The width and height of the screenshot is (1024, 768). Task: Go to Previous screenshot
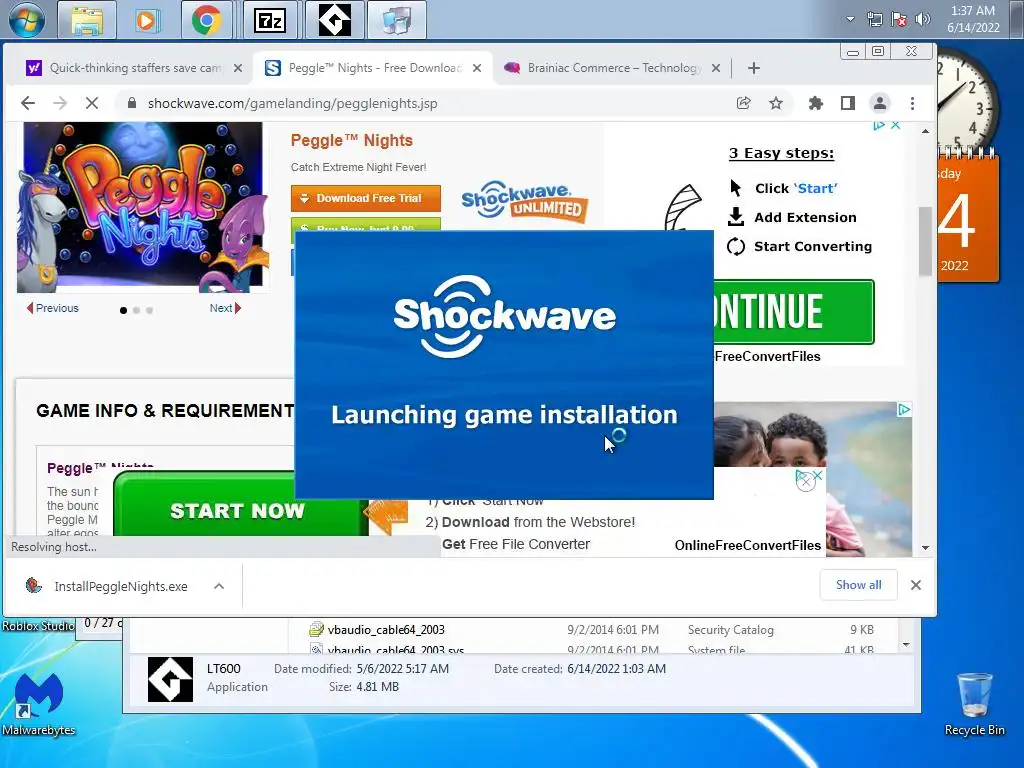coord(52,308)
